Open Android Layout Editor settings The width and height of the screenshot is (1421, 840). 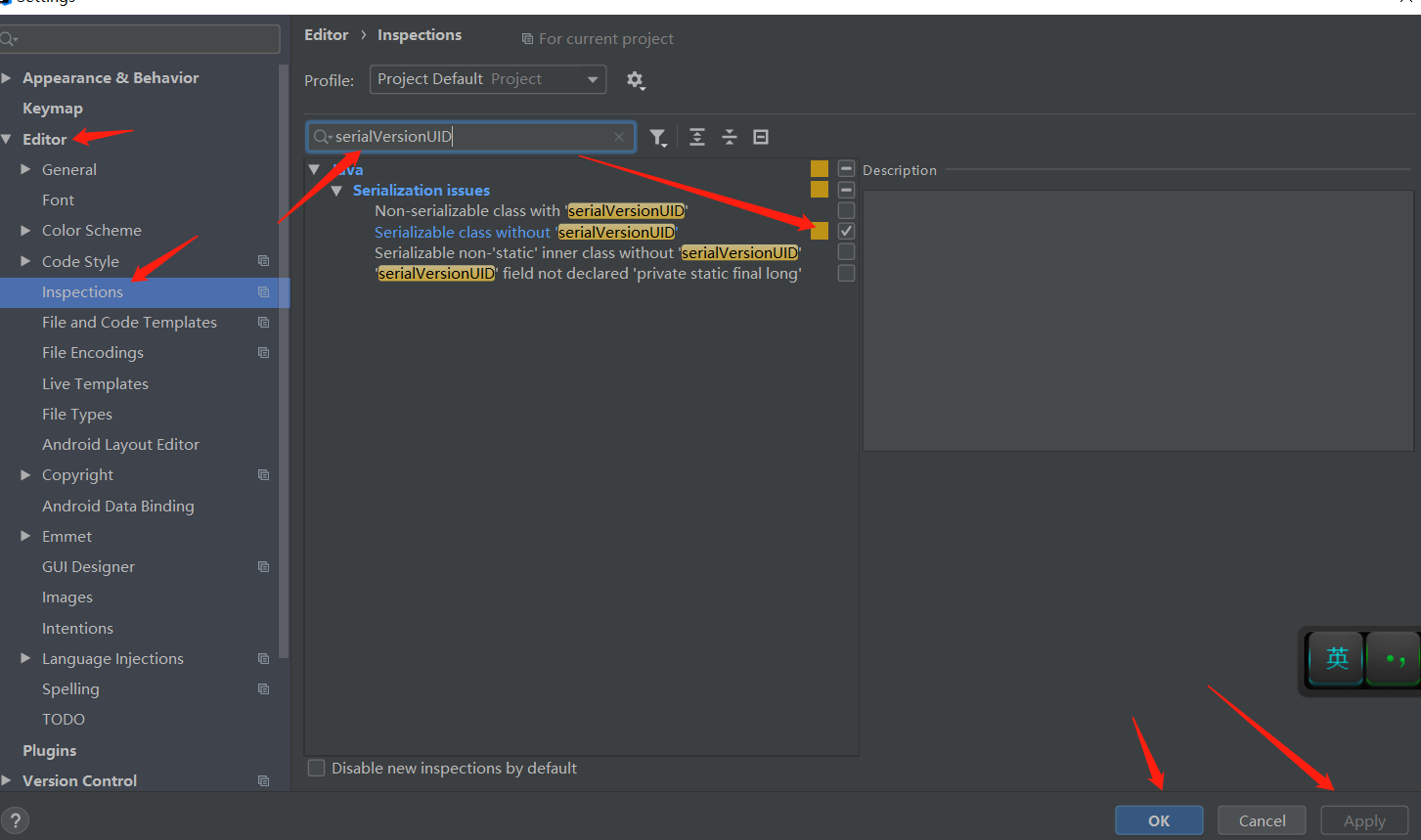click(120, 444)
